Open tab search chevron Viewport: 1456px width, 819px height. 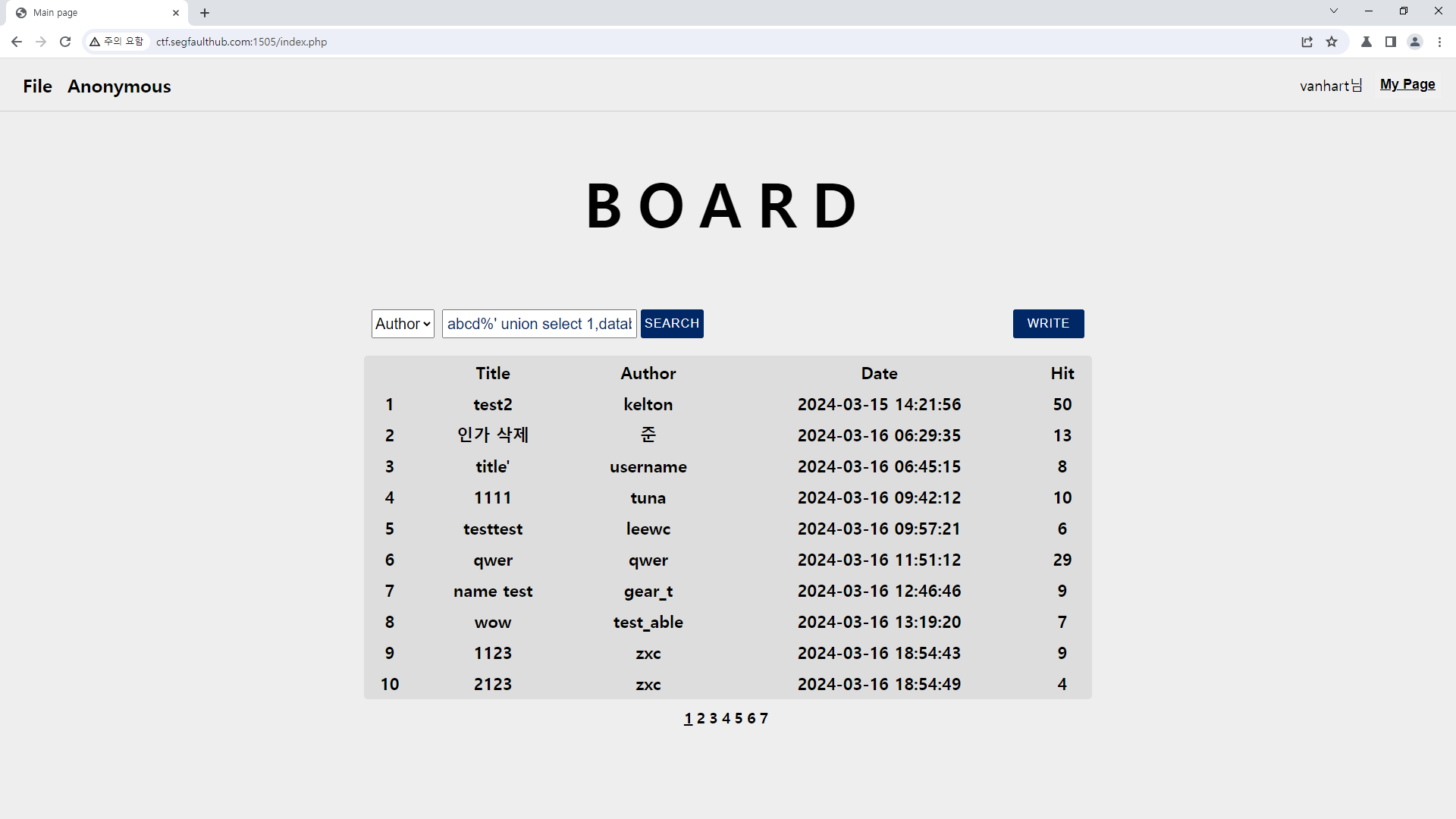[1334, 11]
